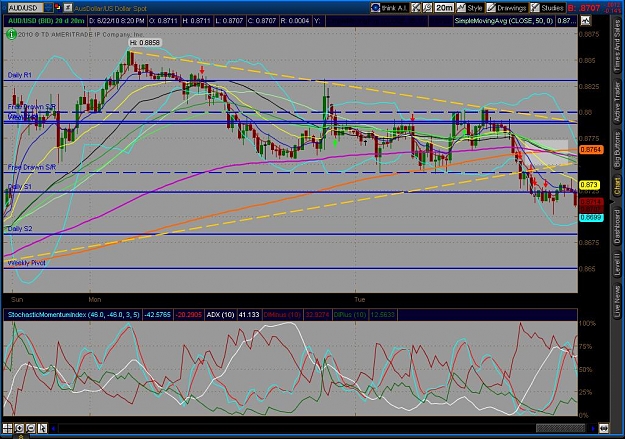
Task: Click the small icon left of AusDollar title
Action: [x=68, y=8]
